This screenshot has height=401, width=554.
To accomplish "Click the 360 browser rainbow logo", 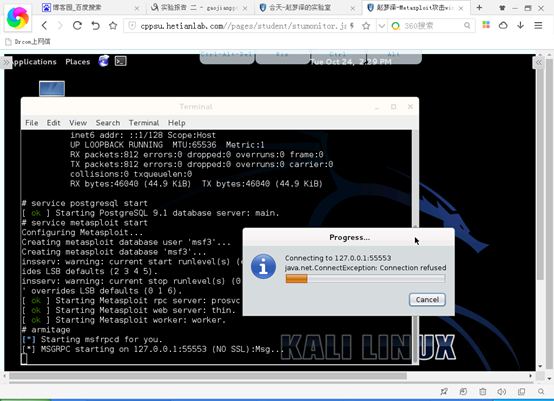I will click(x=18, y=18).
